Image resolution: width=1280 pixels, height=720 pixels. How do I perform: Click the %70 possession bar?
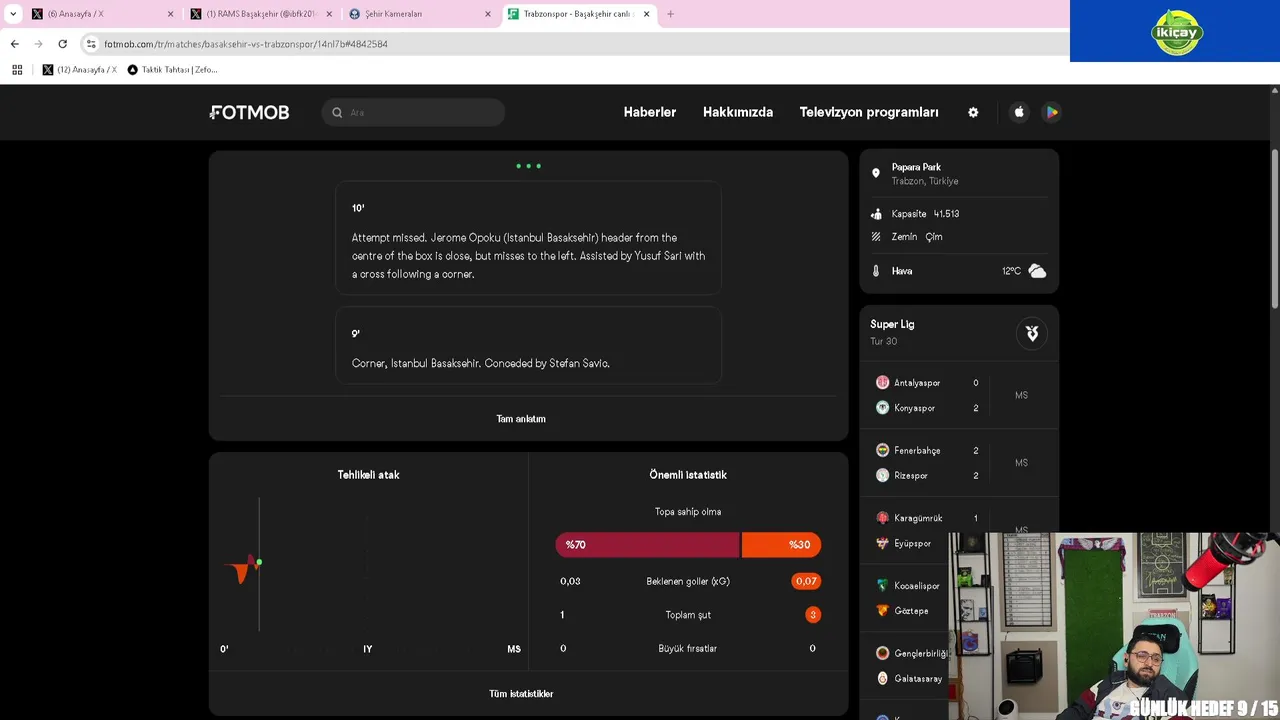coord(648,545)
